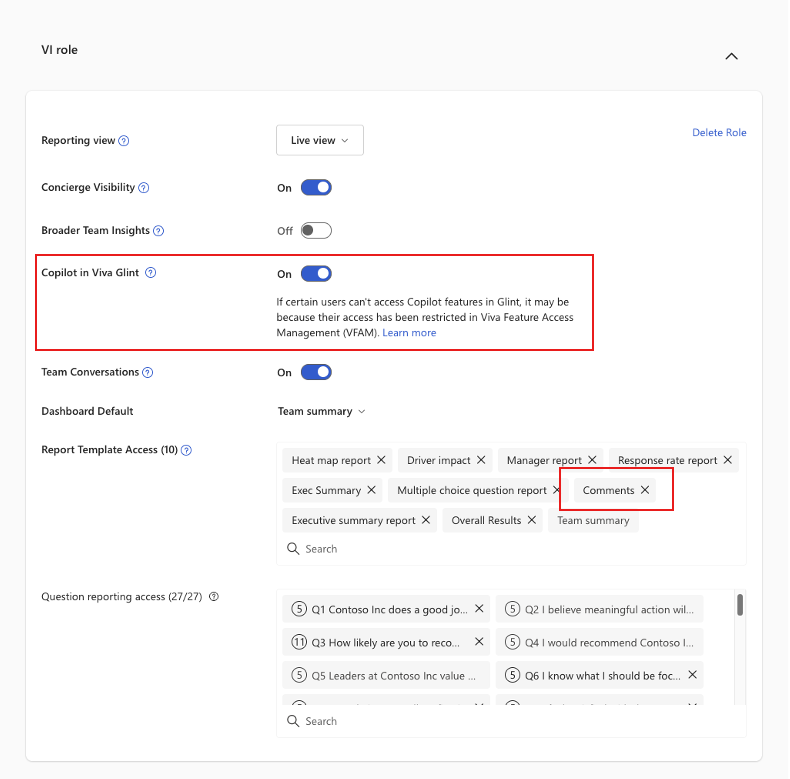Viewport: 790px width, 779px height.
Task: Remove Executive summary report tag
Action: pos(426,520)
